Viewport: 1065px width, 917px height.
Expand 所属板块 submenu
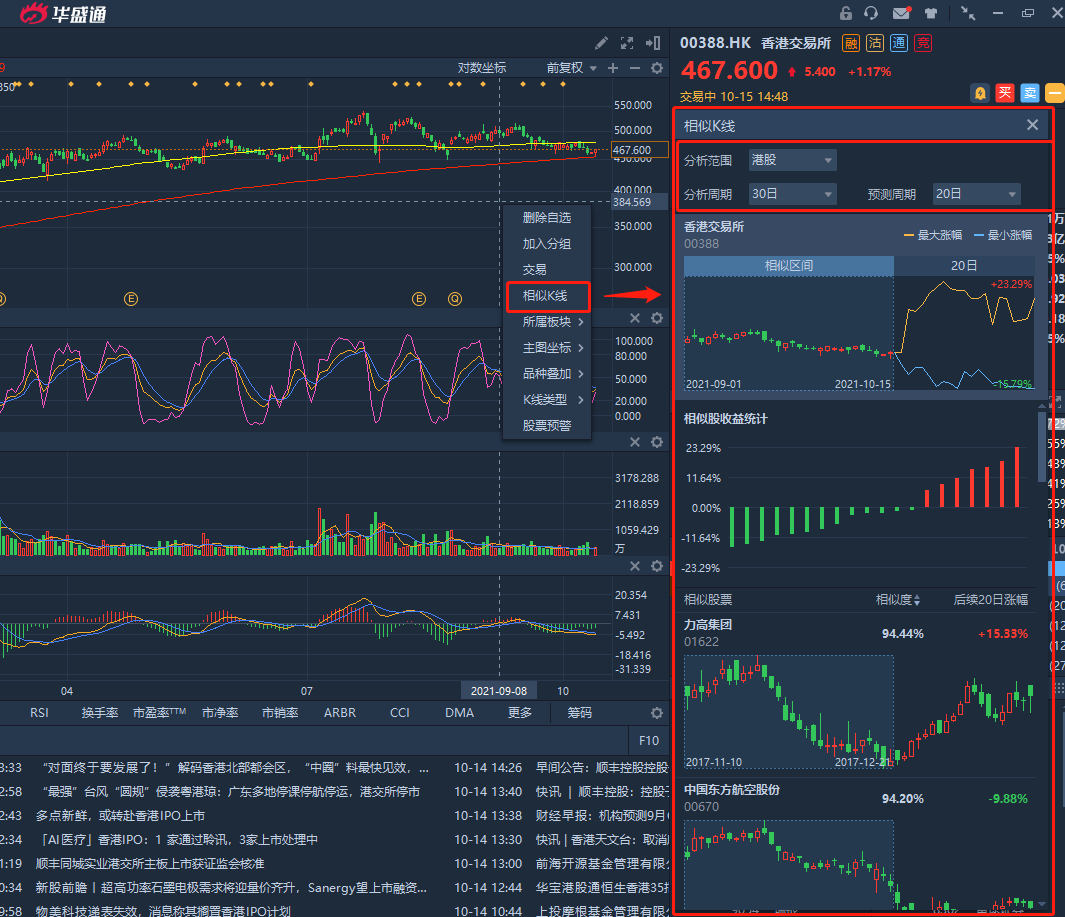[x=547, y=321]
